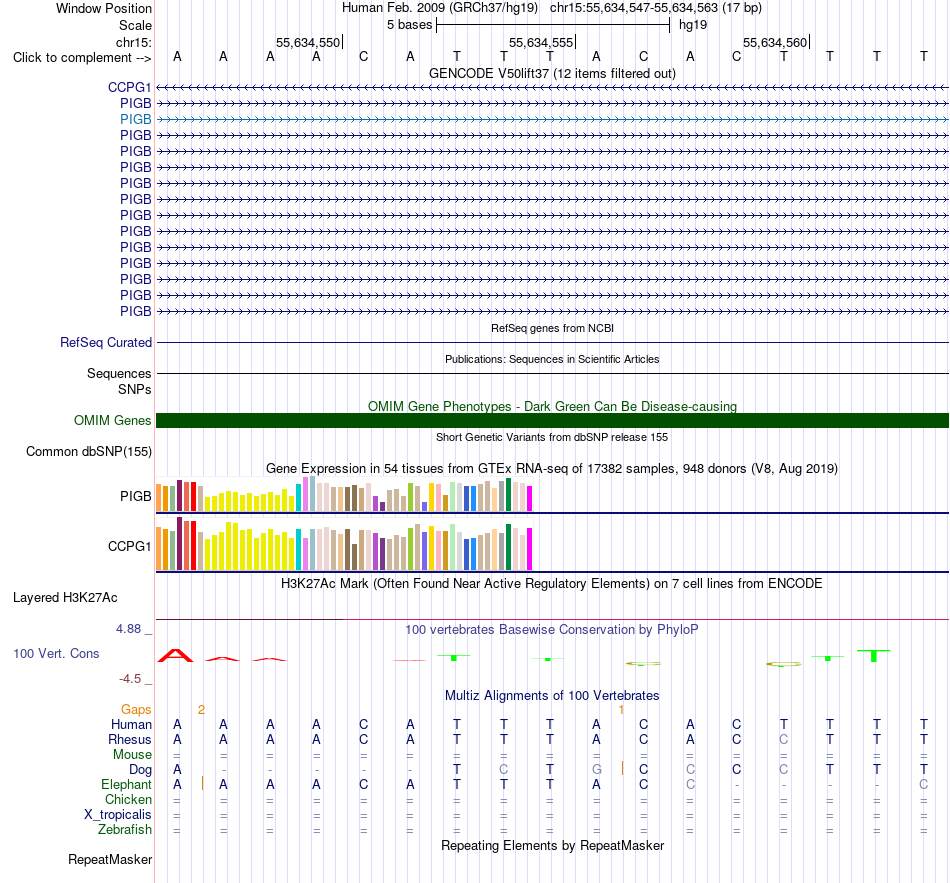This screenshot has height=883, width=950.
Task: Select the PIGB label beside GTEx chart
Action: [135, 496]
